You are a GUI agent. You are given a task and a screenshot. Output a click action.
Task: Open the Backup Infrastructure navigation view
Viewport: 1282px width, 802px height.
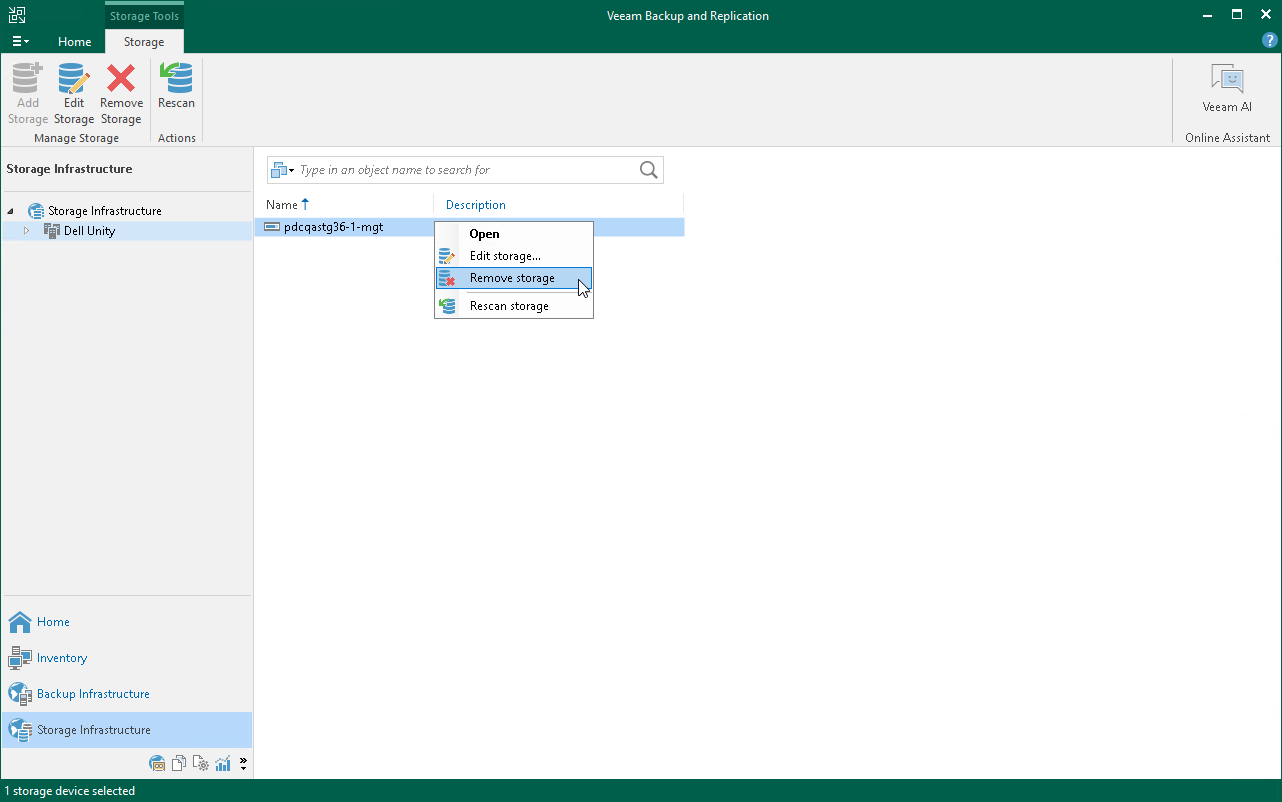point(126,694)
